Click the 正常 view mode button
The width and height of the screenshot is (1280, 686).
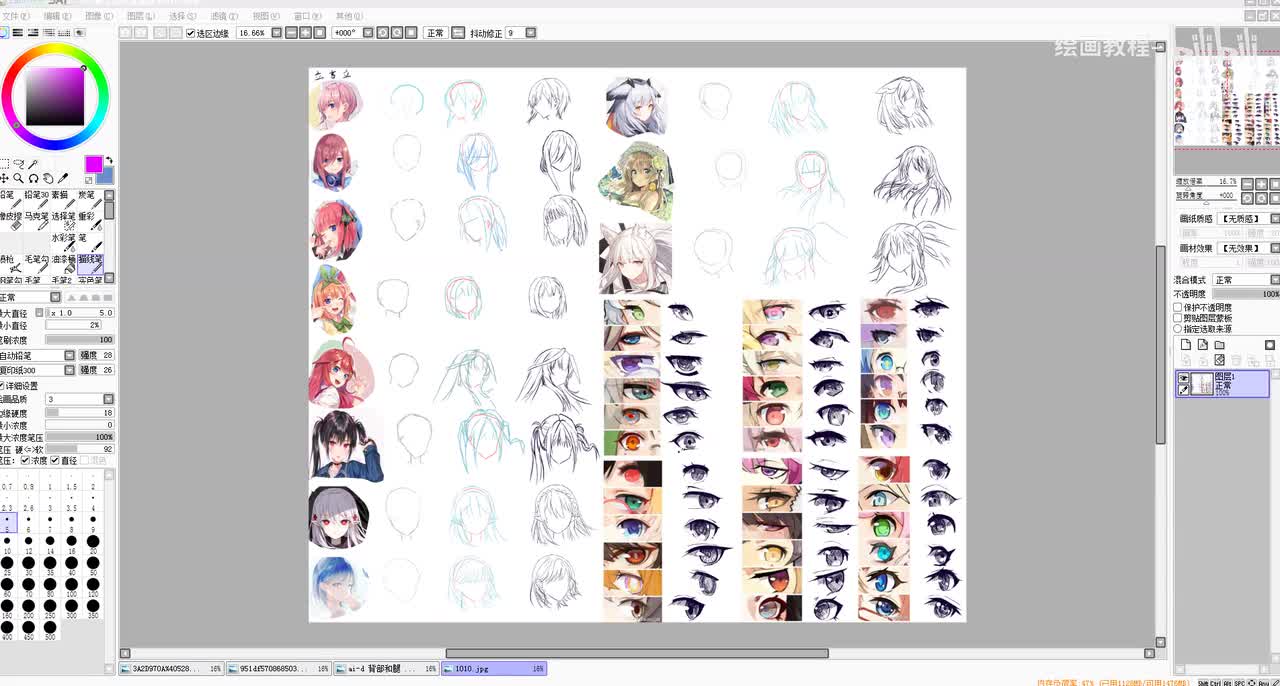(435, 33)
